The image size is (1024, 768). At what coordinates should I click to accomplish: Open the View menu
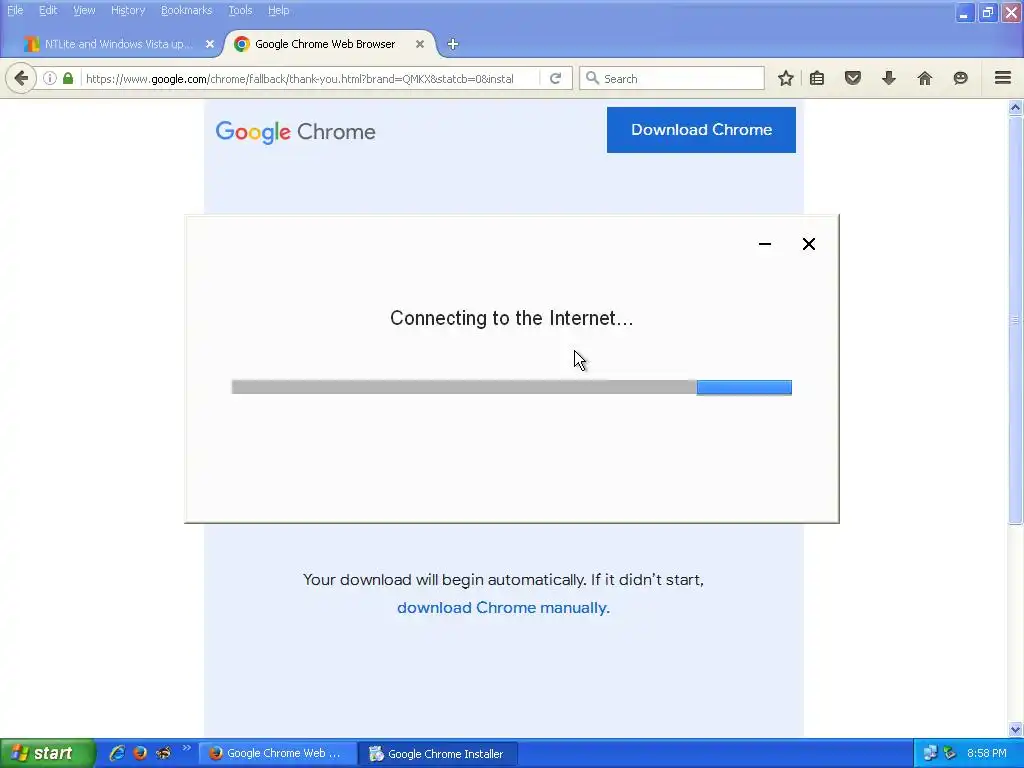coord(84,10)
